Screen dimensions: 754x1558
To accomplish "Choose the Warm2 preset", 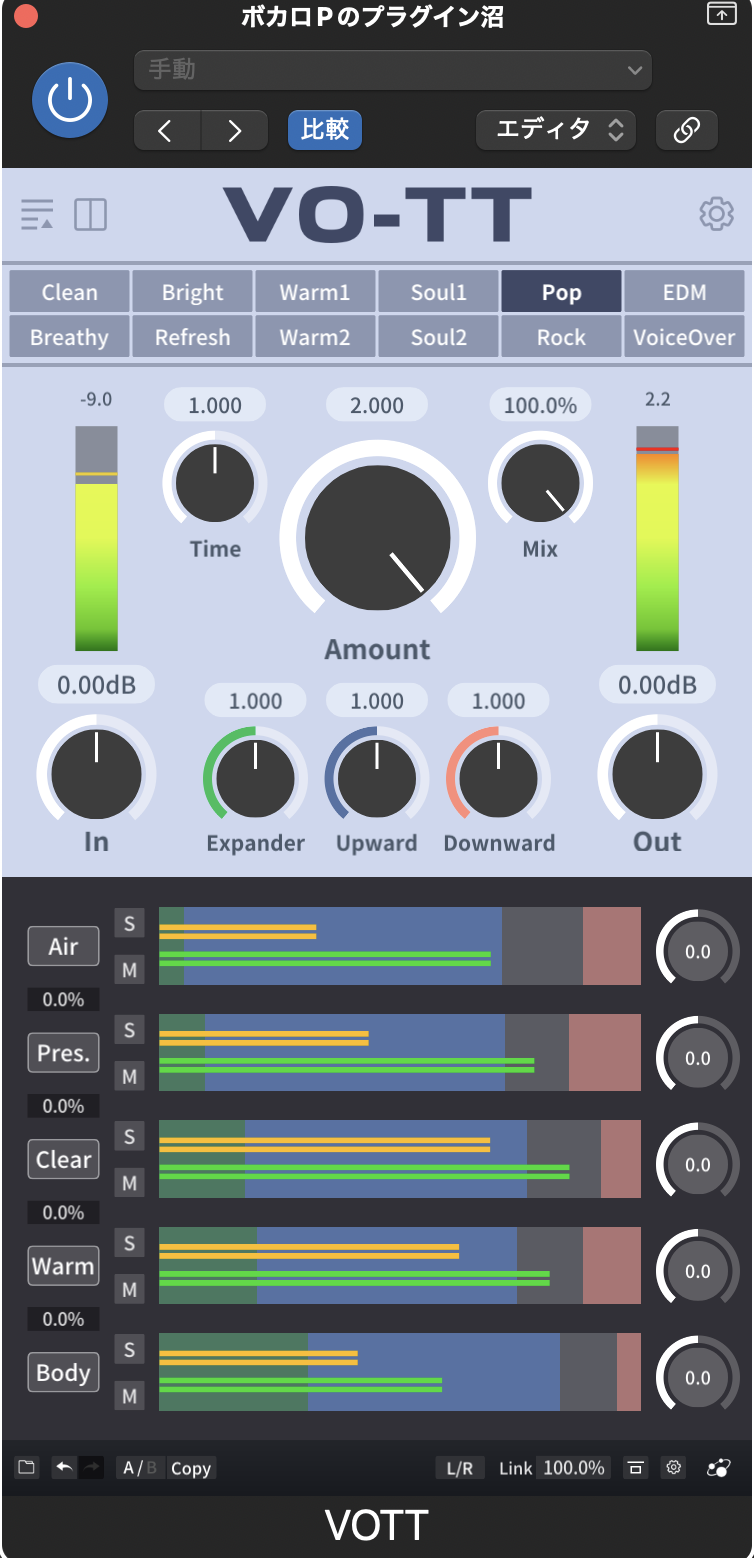I will tap(315, 337).
